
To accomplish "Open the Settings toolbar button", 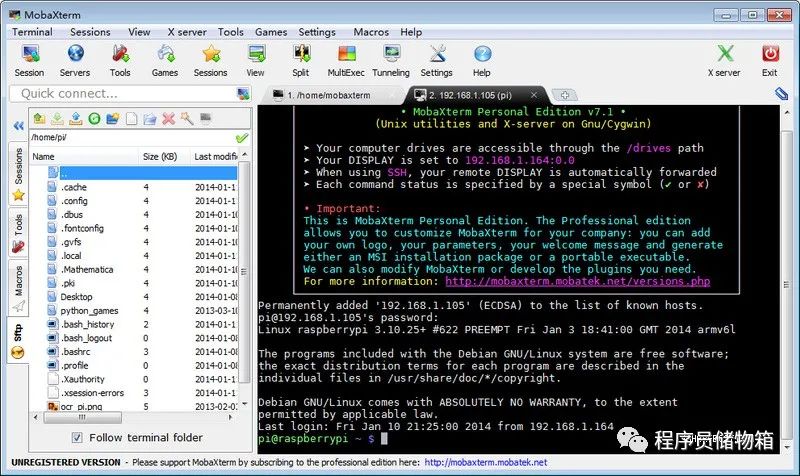I will tap(436, 61).
